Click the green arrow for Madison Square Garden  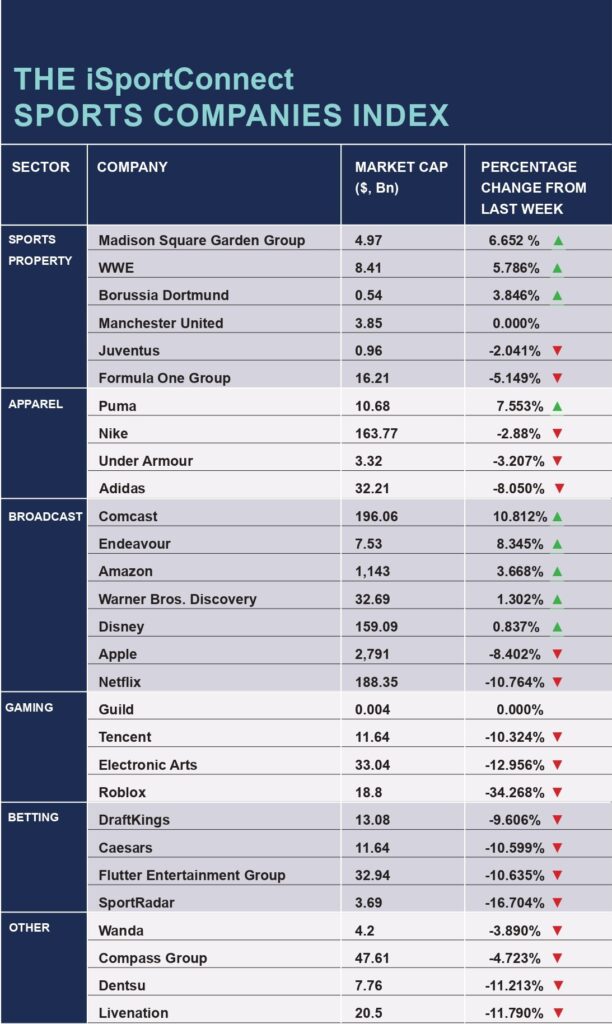coord(558,240)
